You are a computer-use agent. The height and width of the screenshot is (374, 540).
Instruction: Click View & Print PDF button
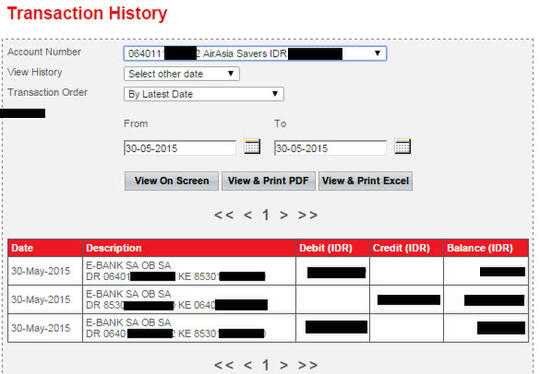point(268,181)
